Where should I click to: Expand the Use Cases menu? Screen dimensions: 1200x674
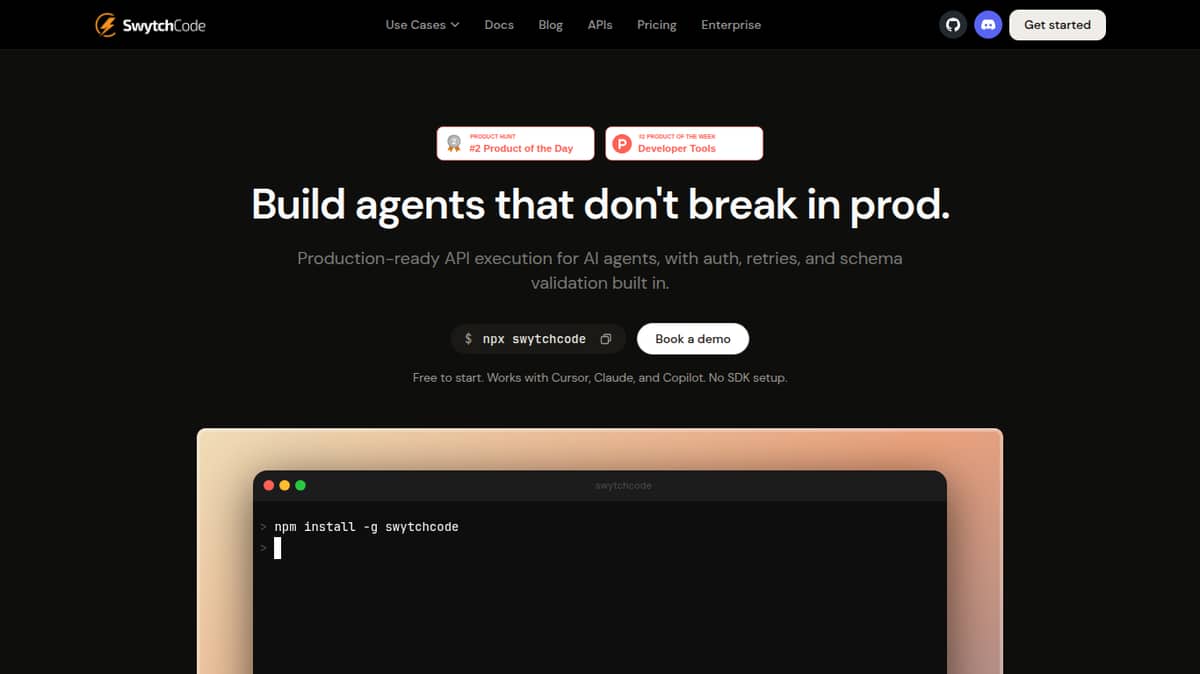422,25
